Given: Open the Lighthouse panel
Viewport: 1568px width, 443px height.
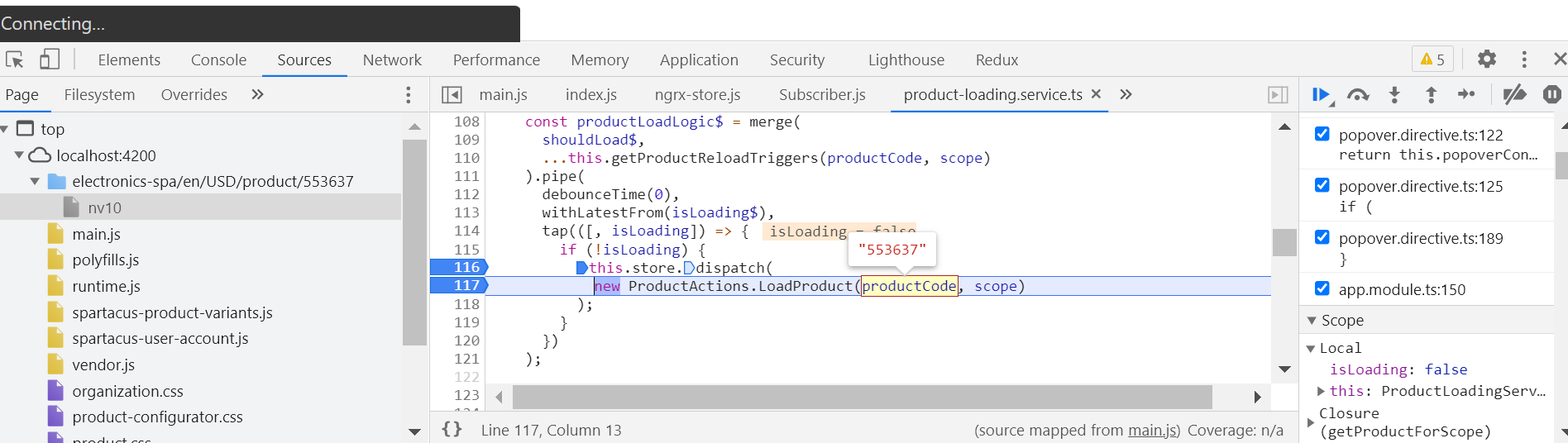Looking at the screenshot, I should (906, 60).
